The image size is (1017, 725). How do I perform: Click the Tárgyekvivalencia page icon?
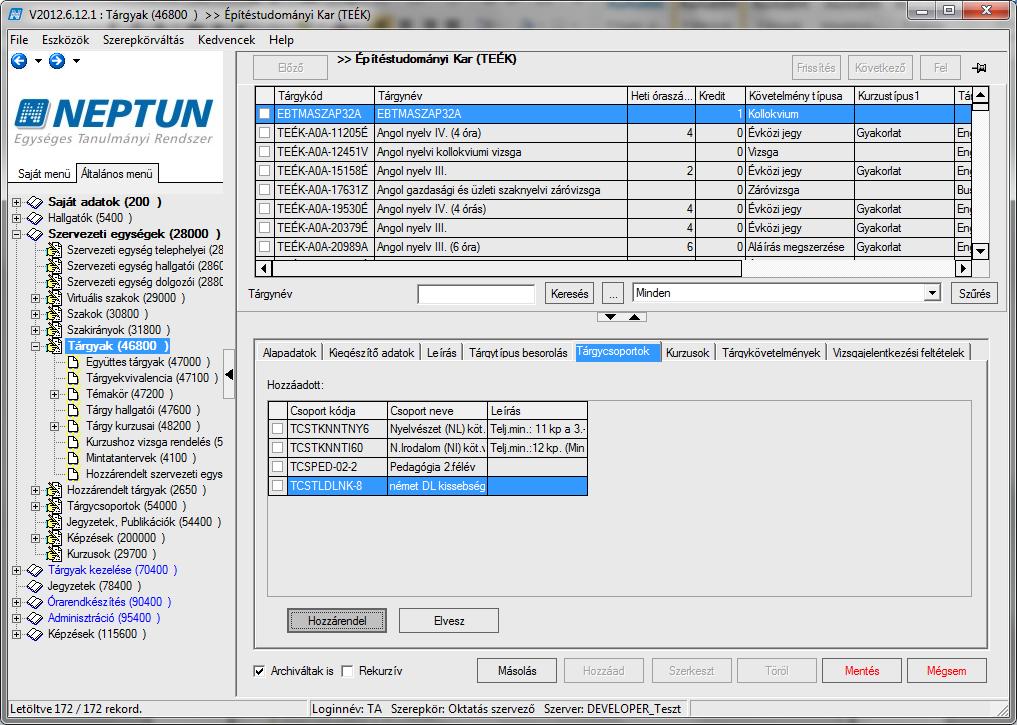coord(73,378)
